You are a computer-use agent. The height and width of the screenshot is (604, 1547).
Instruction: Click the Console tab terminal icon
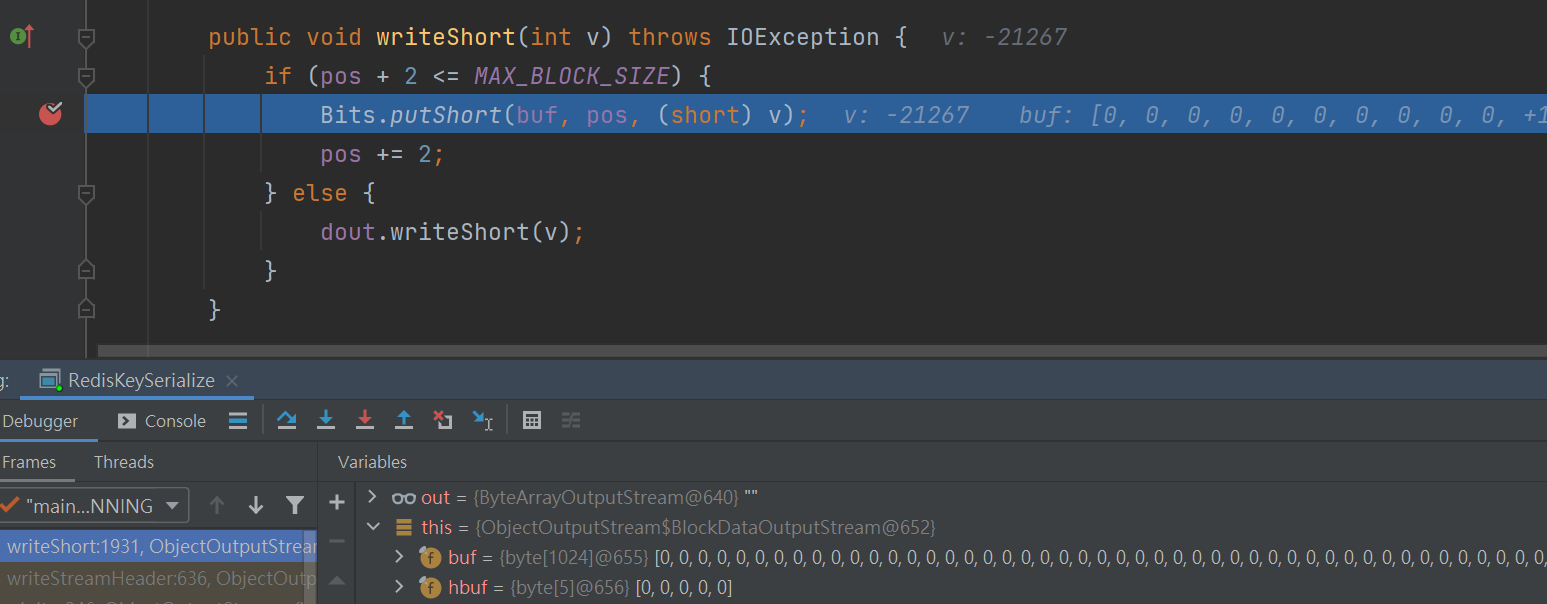click(127, 421)
